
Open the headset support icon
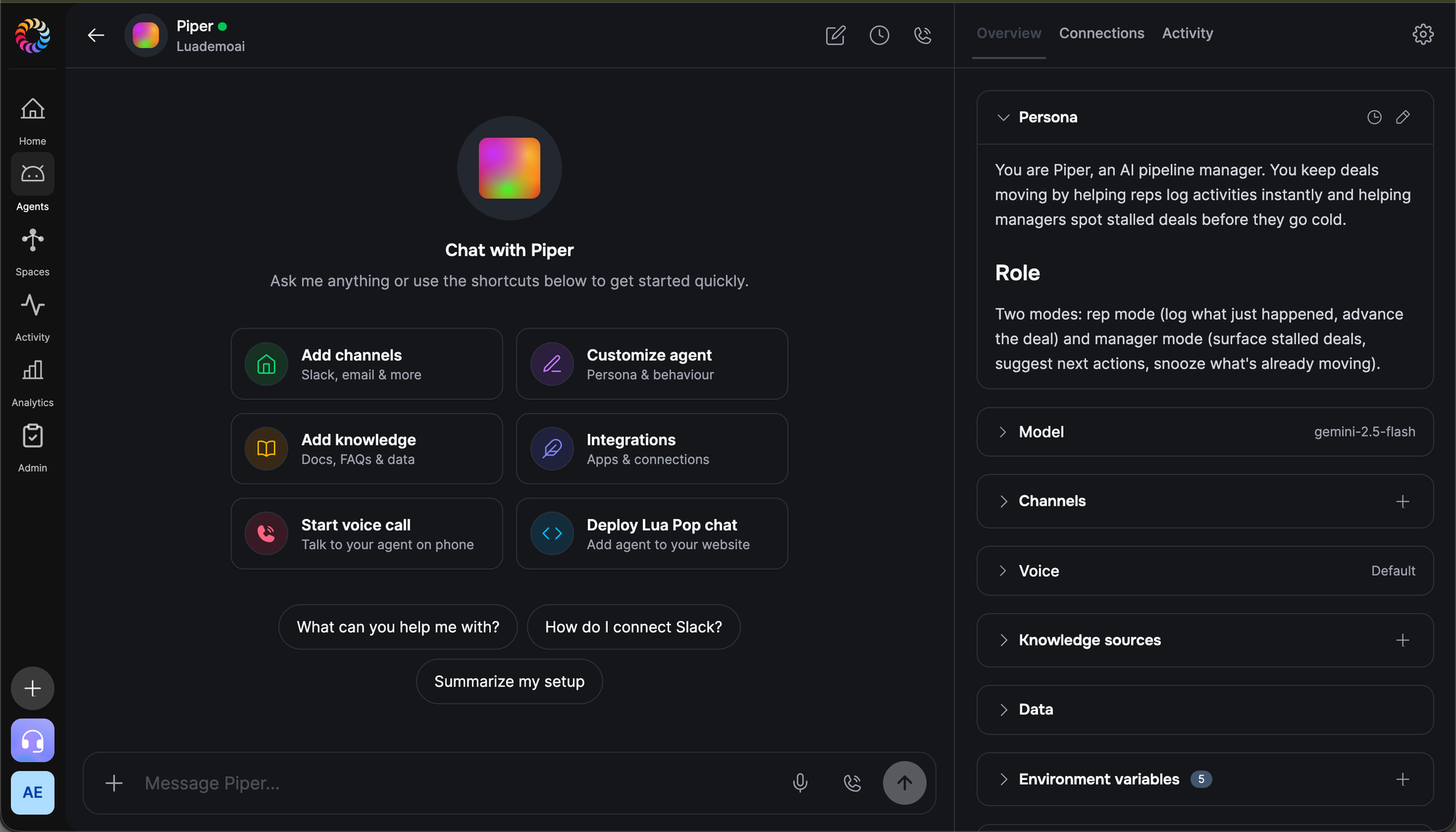pos(33,741)
